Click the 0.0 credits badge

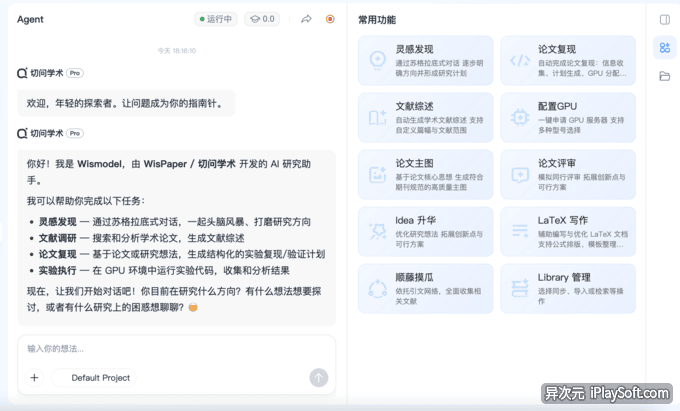click(262, 19)
